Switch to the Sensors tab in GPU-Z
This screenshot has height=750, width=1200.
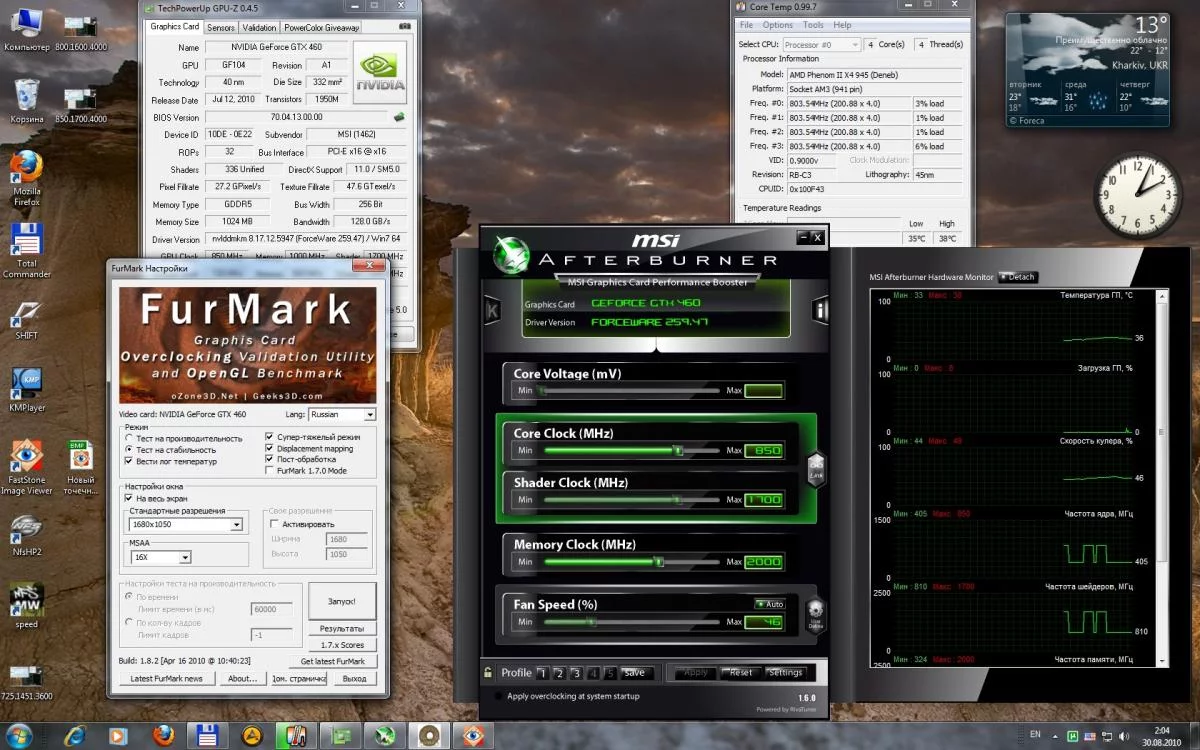click(221, 28)
